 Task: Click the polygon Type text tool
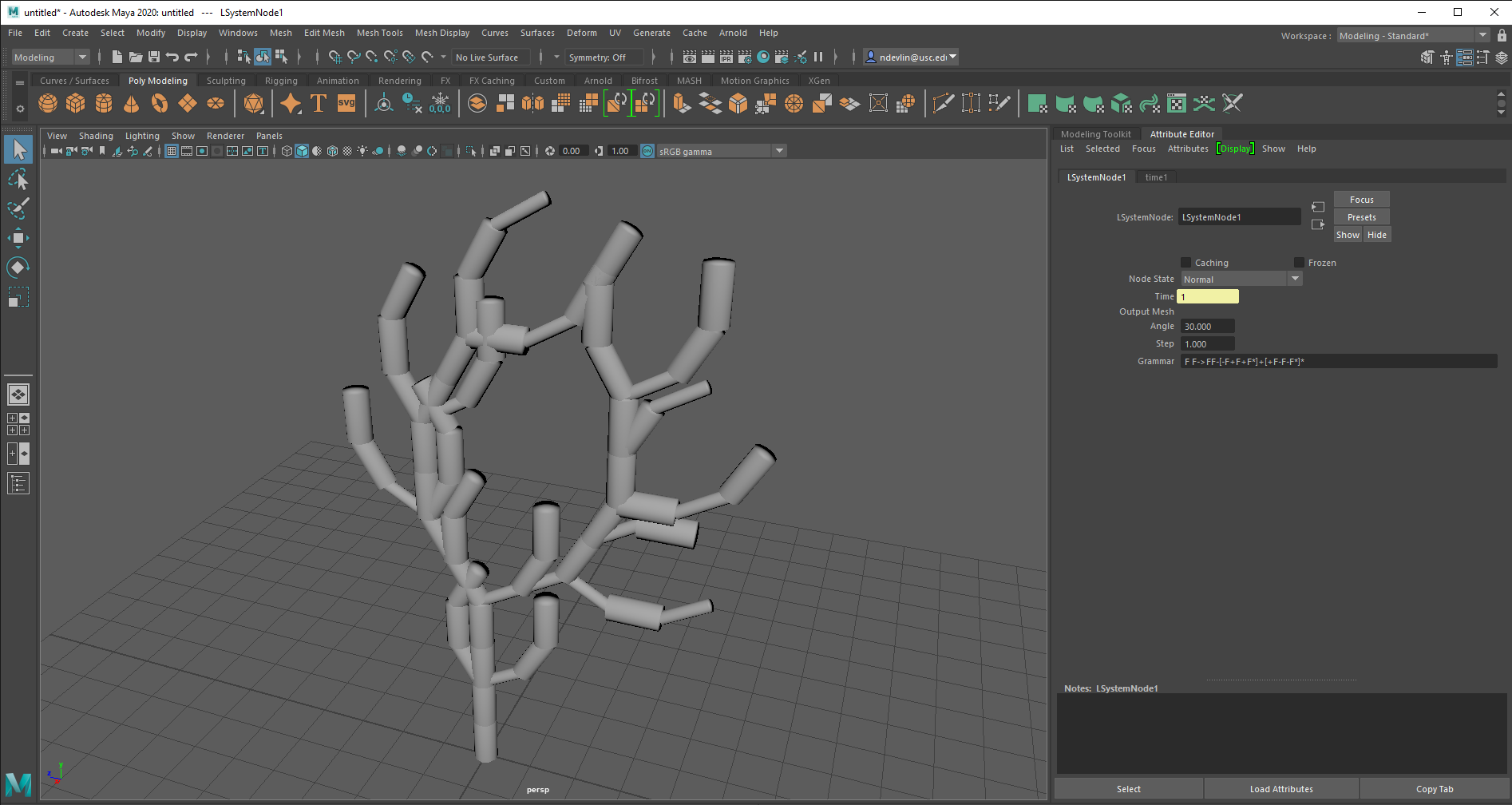pos(319,104)
